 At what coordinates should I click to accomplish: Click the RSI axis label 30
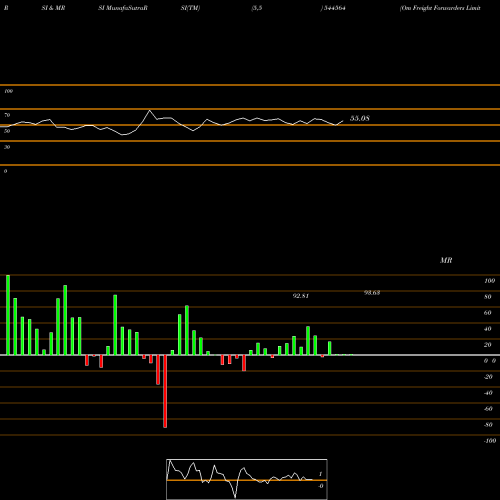pyautogui.click(x=7, y=147)
